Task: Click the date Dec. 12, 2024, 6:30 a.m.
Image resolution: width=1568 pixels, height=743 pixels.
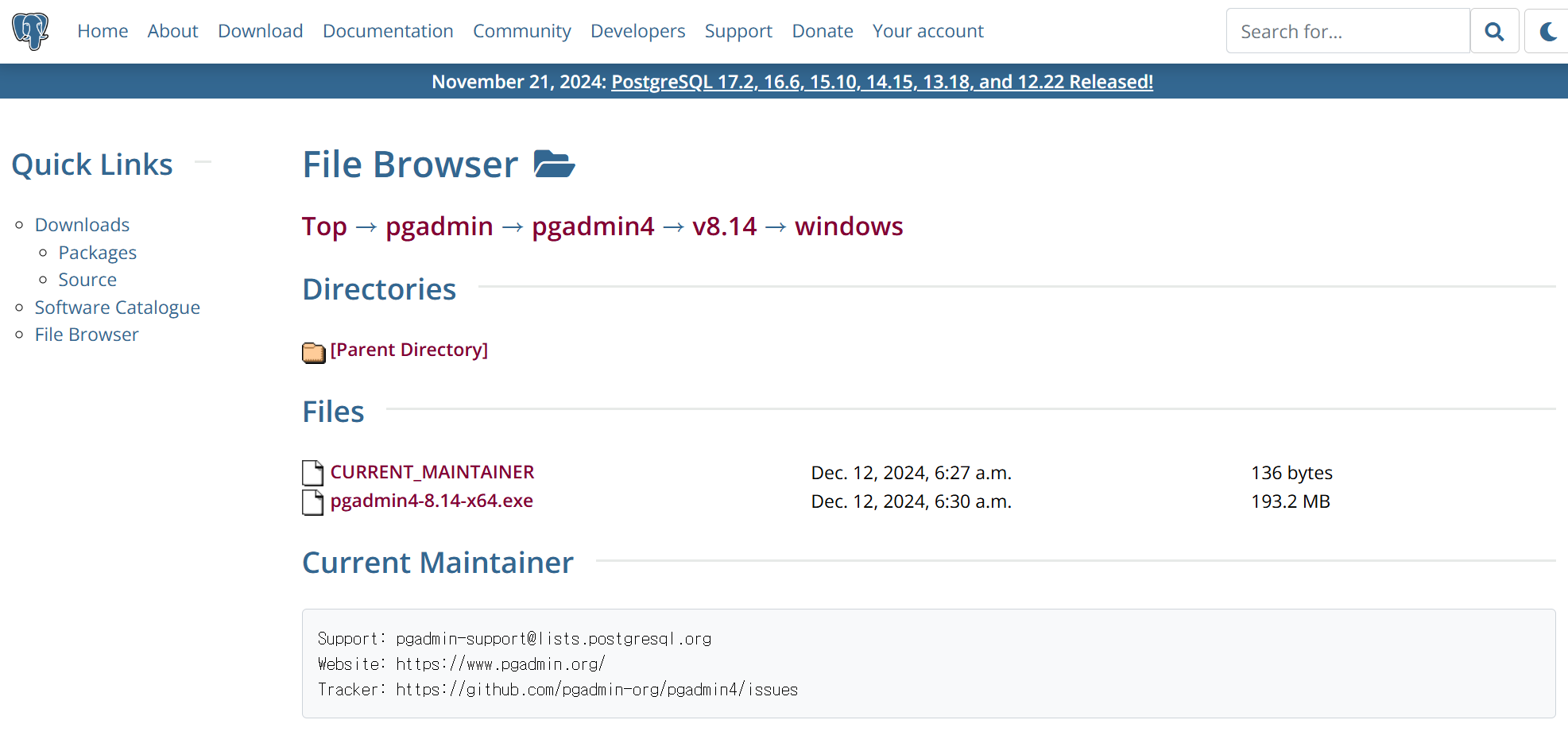Action: 912,501
